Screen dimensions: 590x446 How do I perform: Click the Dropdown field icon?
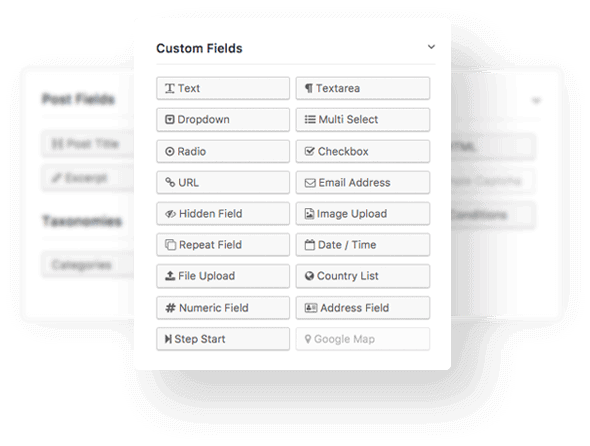click(x=170, y=120)
